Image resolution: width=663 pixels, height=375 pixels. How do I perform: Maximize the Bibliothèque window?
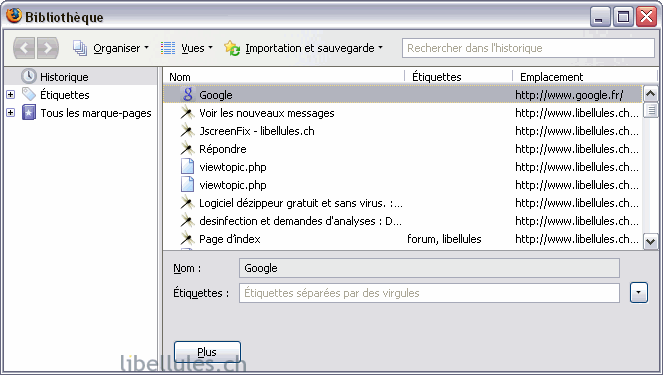pyautogui.click(x=623, y=17)
